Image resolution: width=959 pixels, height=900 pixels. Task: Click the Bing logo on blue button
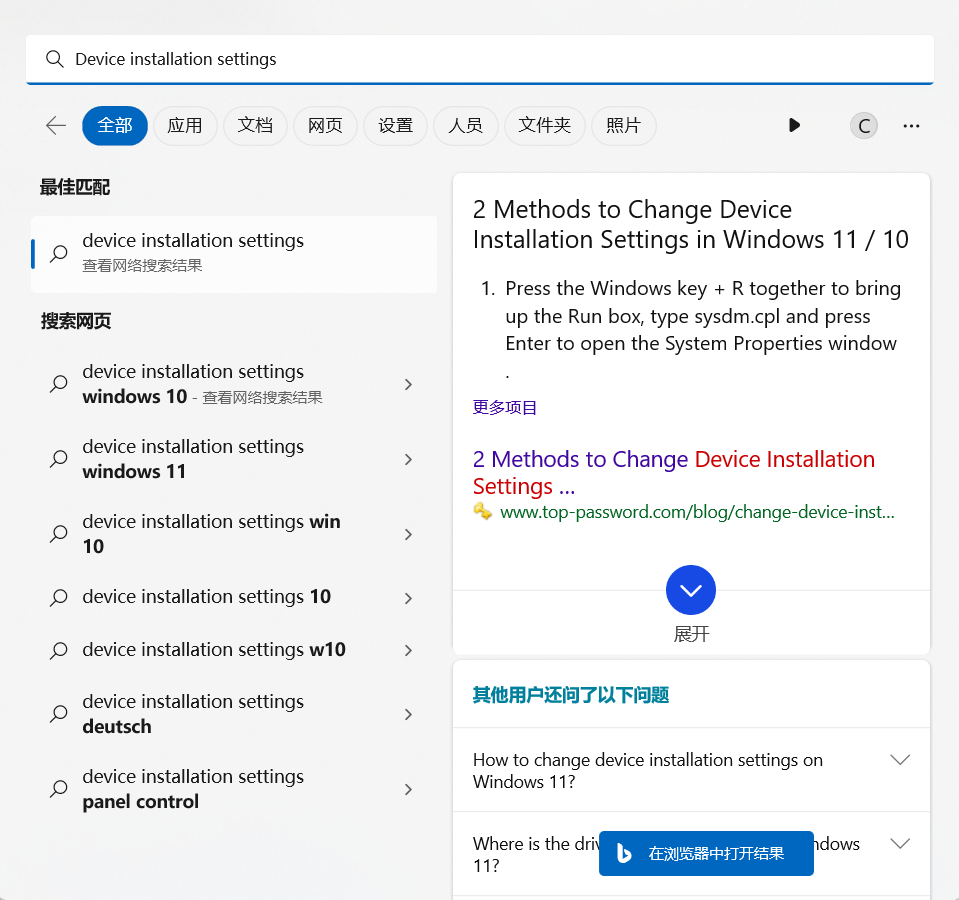[624, 853]
